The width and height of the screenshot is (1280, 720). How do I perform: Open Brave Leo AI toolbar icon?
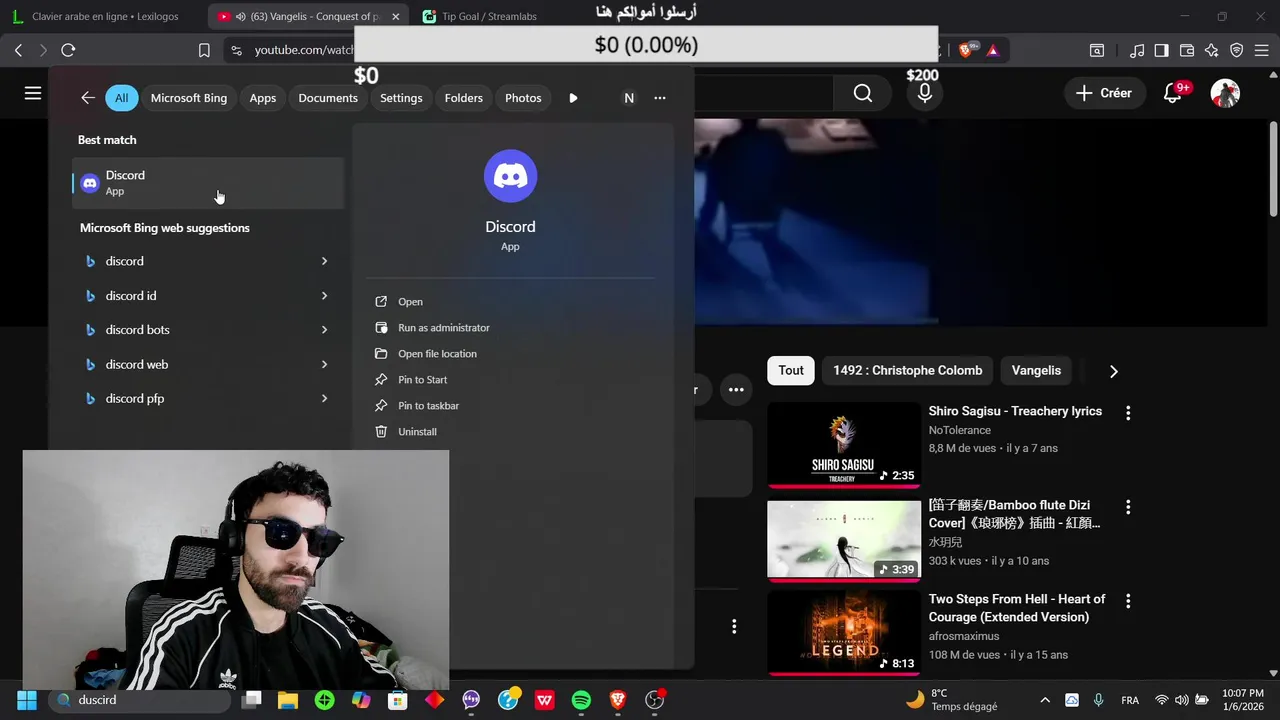coord(1212,50)
